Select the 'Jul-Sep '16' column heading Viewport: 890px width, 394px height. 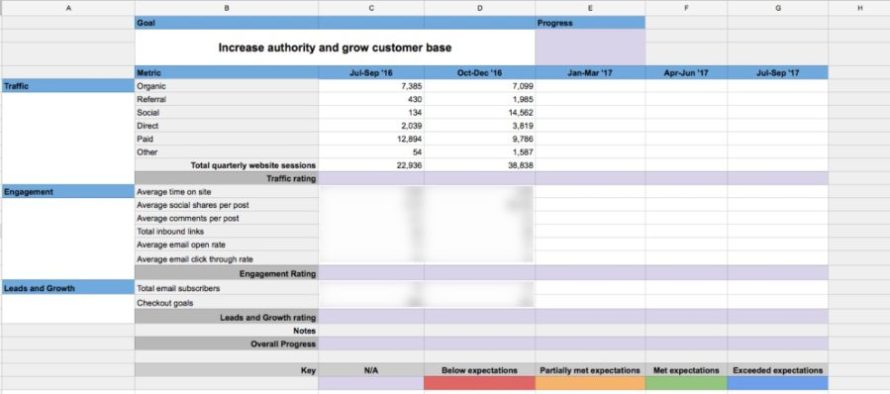pyautogui.click(x=371, y=73)
